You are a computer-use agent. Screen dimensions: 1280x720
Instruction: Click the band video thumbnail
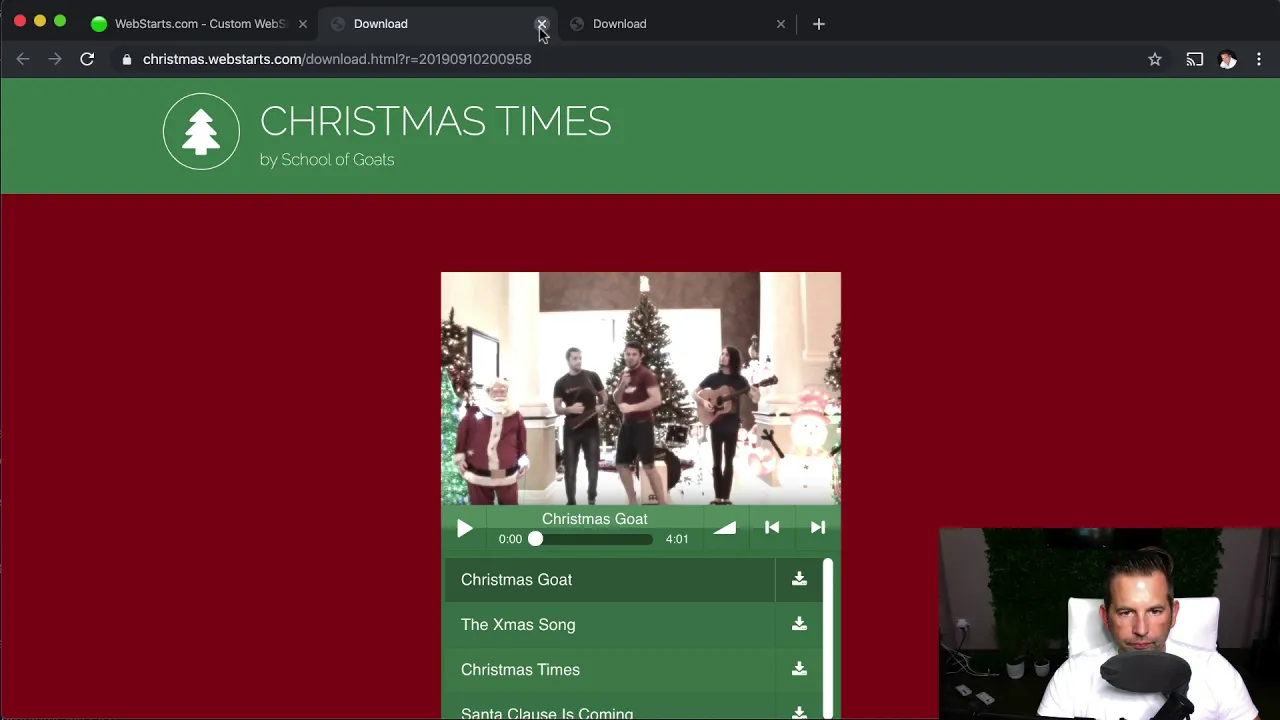pyautogui.click(x=641, y=389)
